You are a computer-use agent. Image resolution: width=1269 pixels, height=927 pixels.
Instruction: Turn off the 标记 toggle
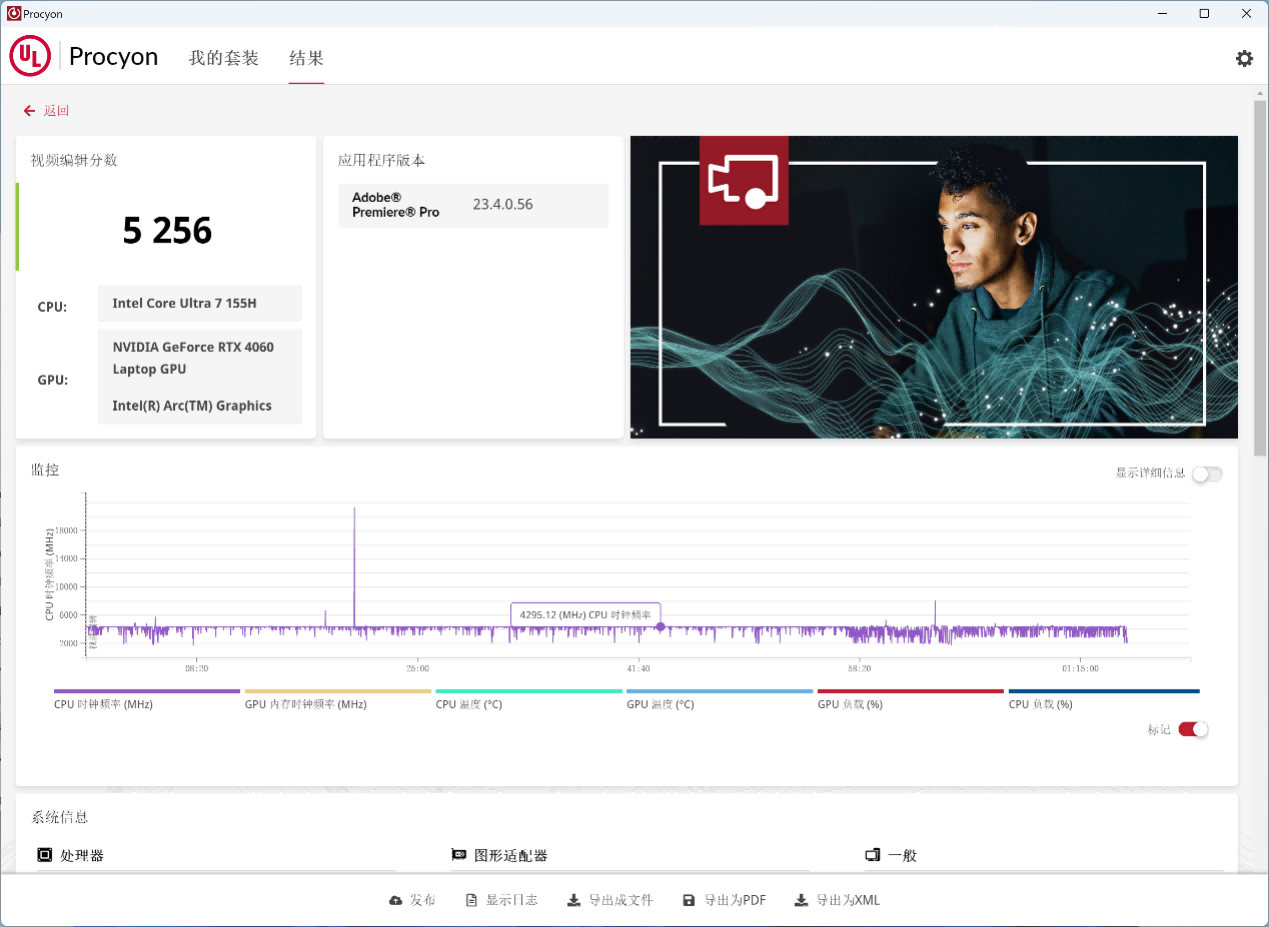1192,730
